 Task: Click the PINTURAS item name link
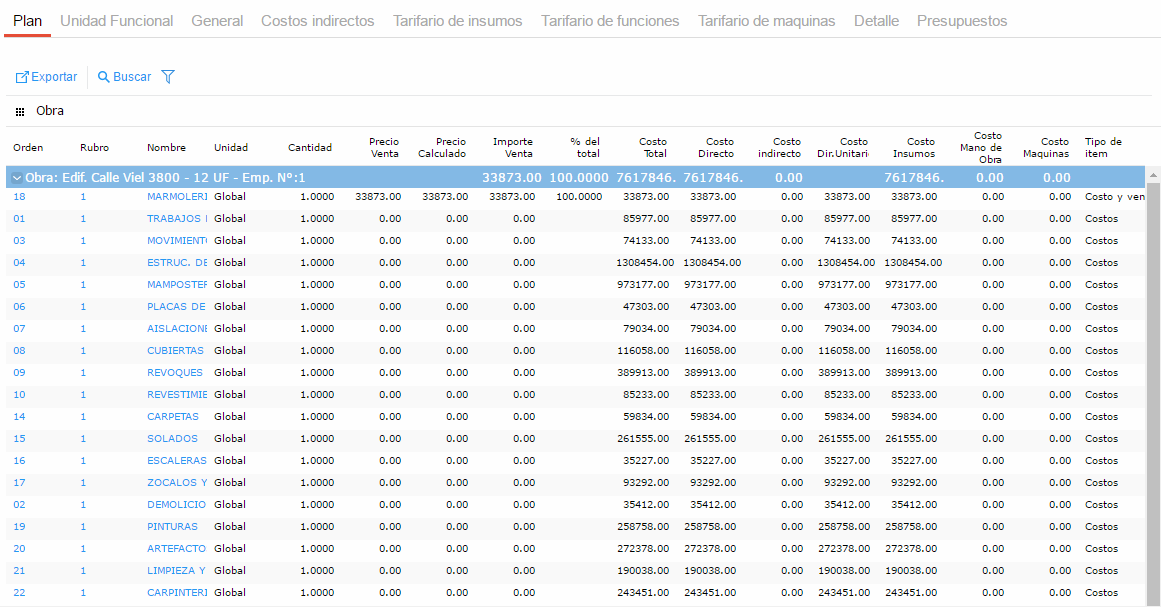point(172,527)
